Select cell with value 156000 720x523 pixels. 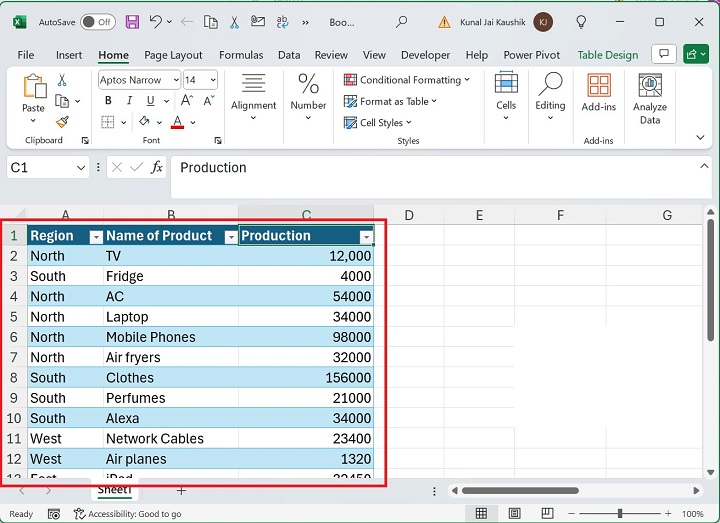pos(306,377)
